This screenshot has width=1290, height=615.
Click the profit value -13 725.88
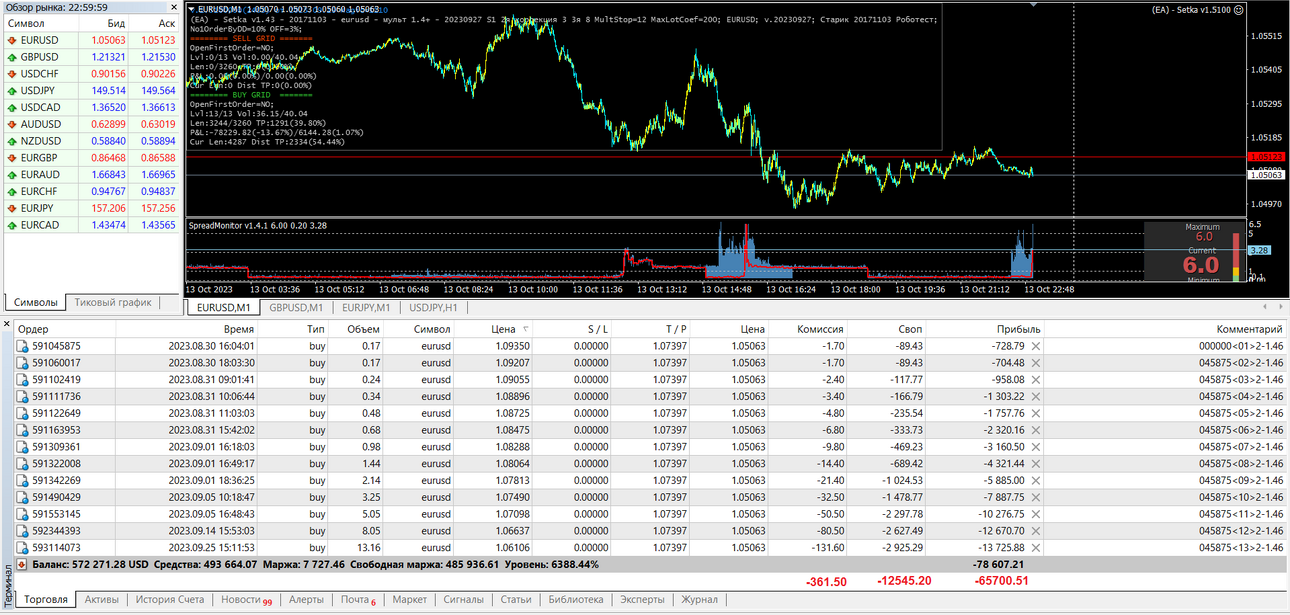click(x=997, y=548)
